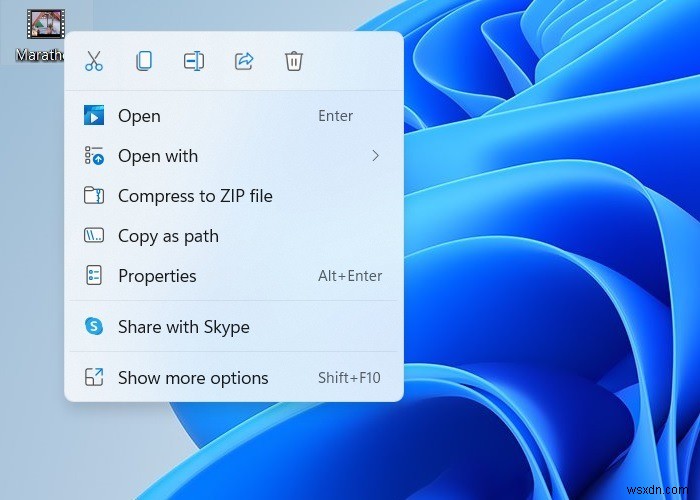The width and height of the screenshot is (700, 500).
Task: Choose Share with Skype
Action: (x=234, y=327)
